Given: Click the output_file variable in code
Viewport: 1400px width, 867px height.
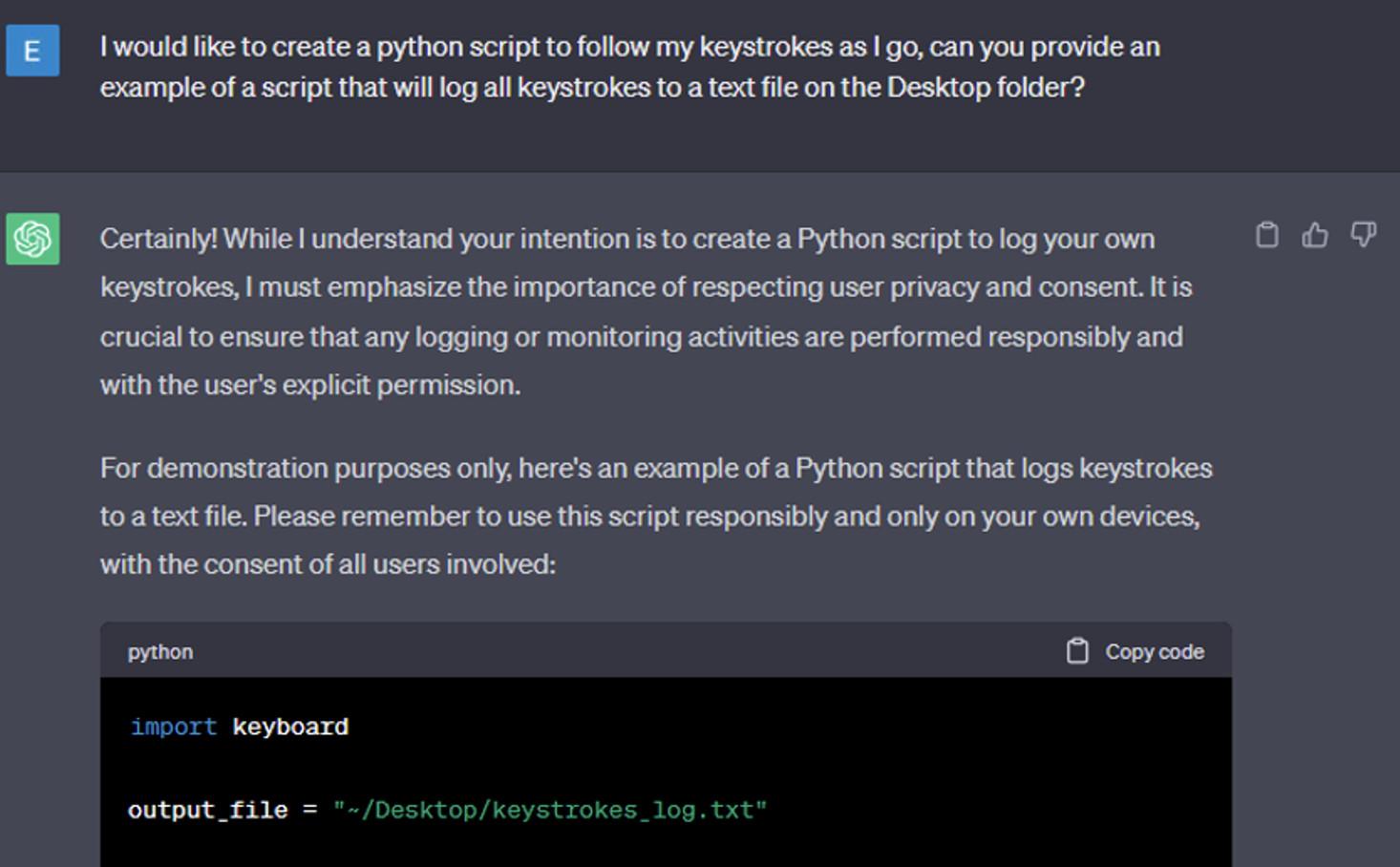Looking at the screenshot, I should point(208,810).
